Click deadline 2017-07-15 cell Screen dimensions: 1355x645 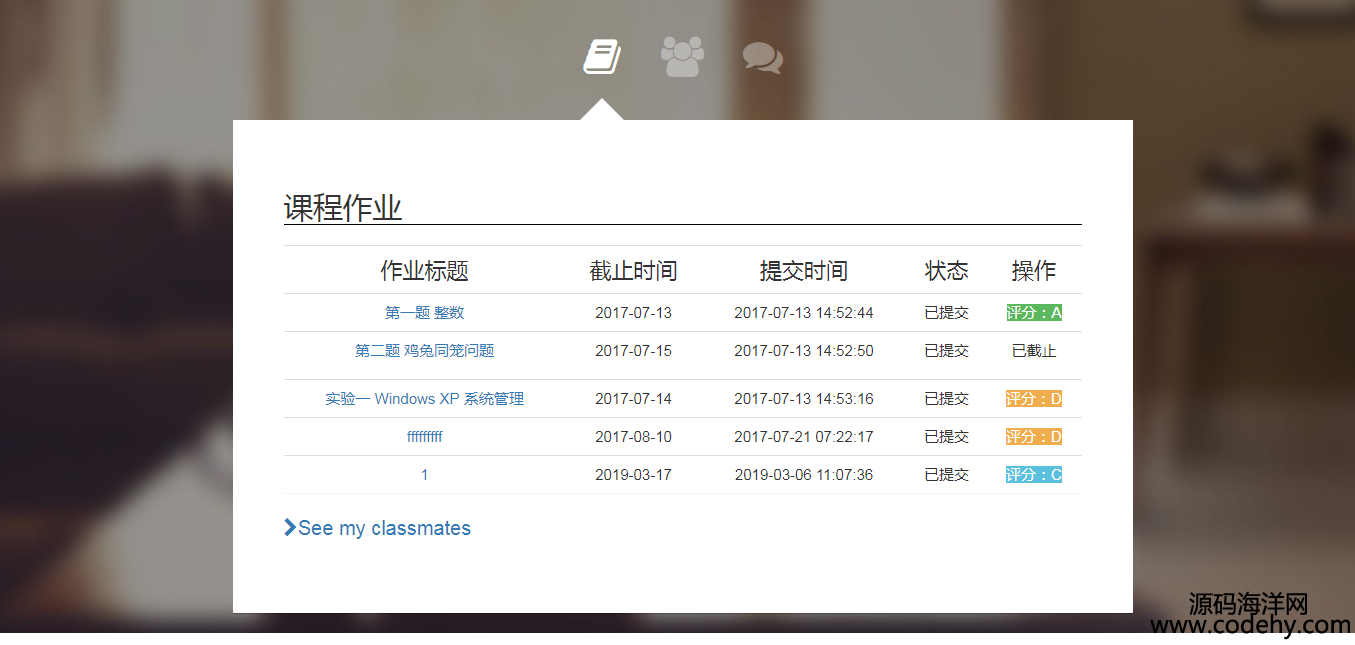633,351
